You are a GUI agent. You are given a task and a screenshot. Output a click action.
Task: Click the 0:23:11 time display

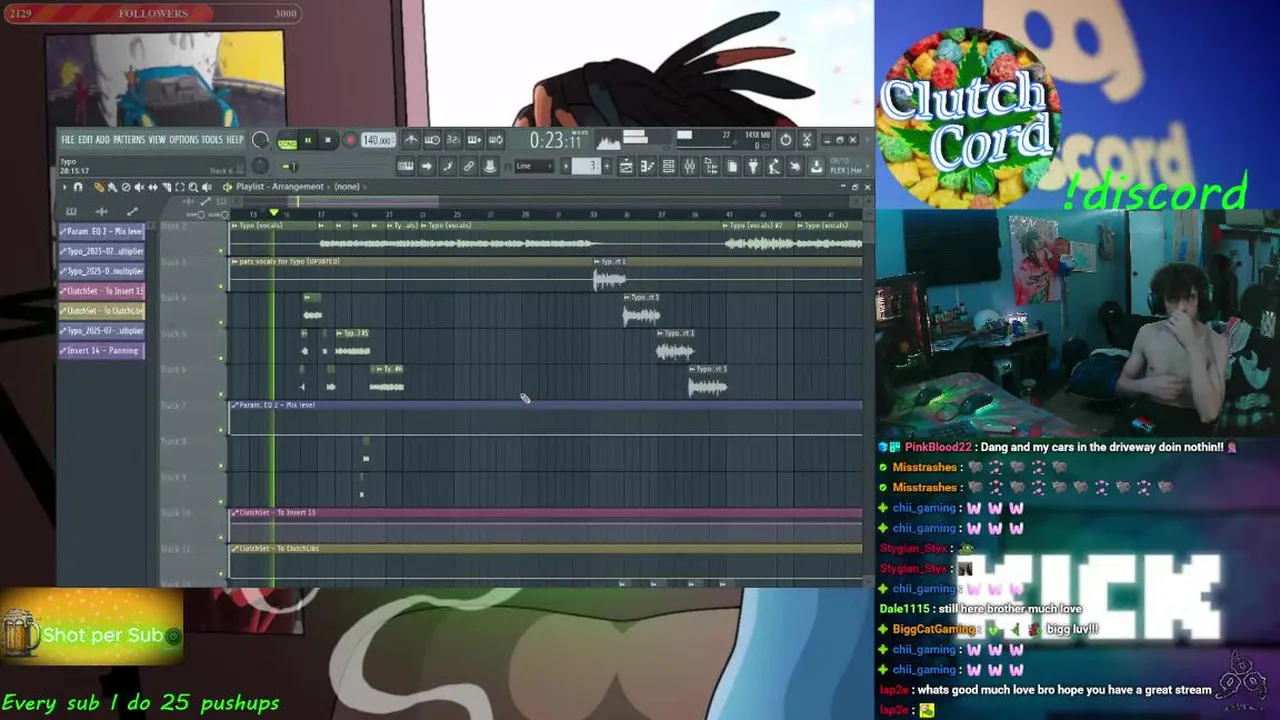pos(556,141)
